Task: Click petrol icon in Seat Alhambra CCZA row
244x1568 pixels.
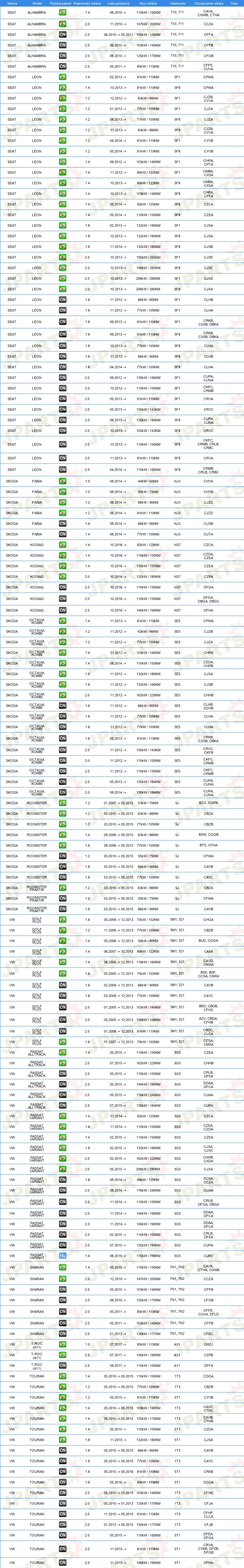Action: pos(63,24)
